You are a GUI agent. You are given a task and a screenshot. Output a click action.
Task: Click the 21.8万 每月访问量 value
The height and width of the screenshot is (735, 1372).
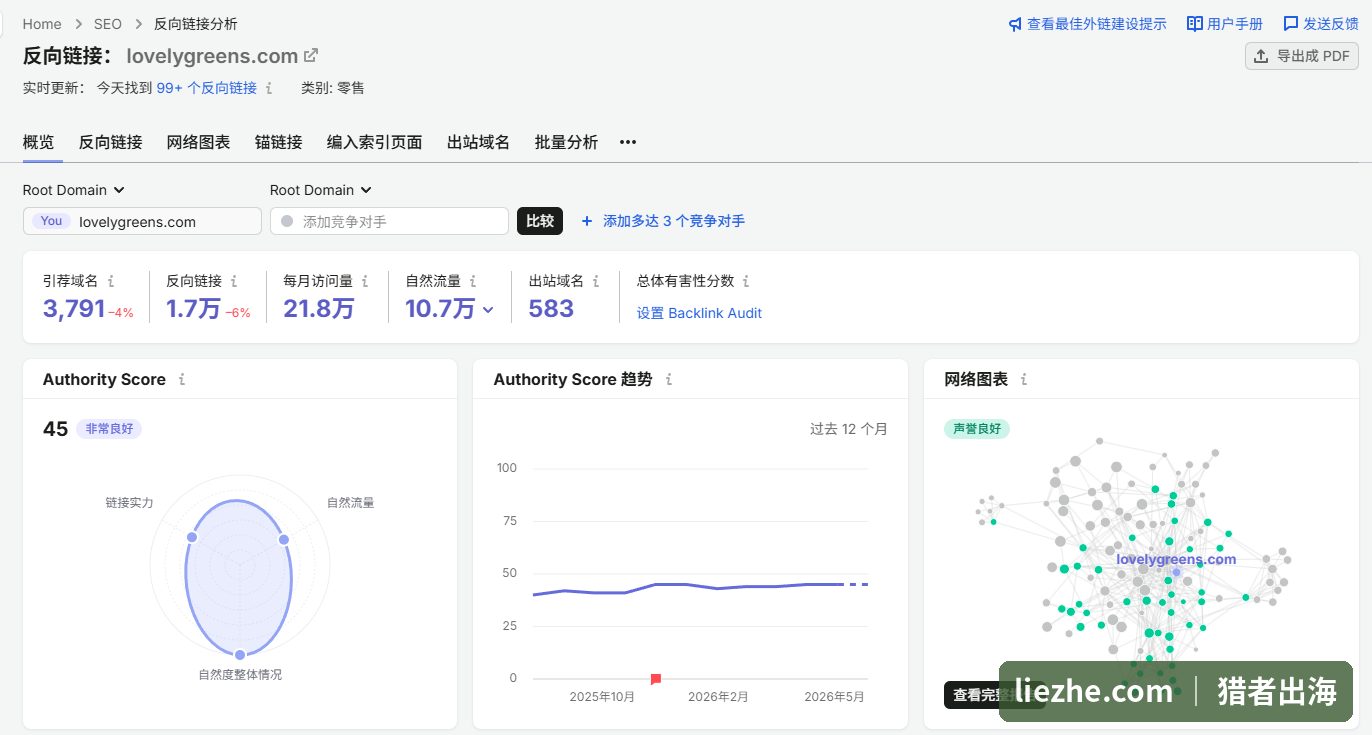pos(319,309)
